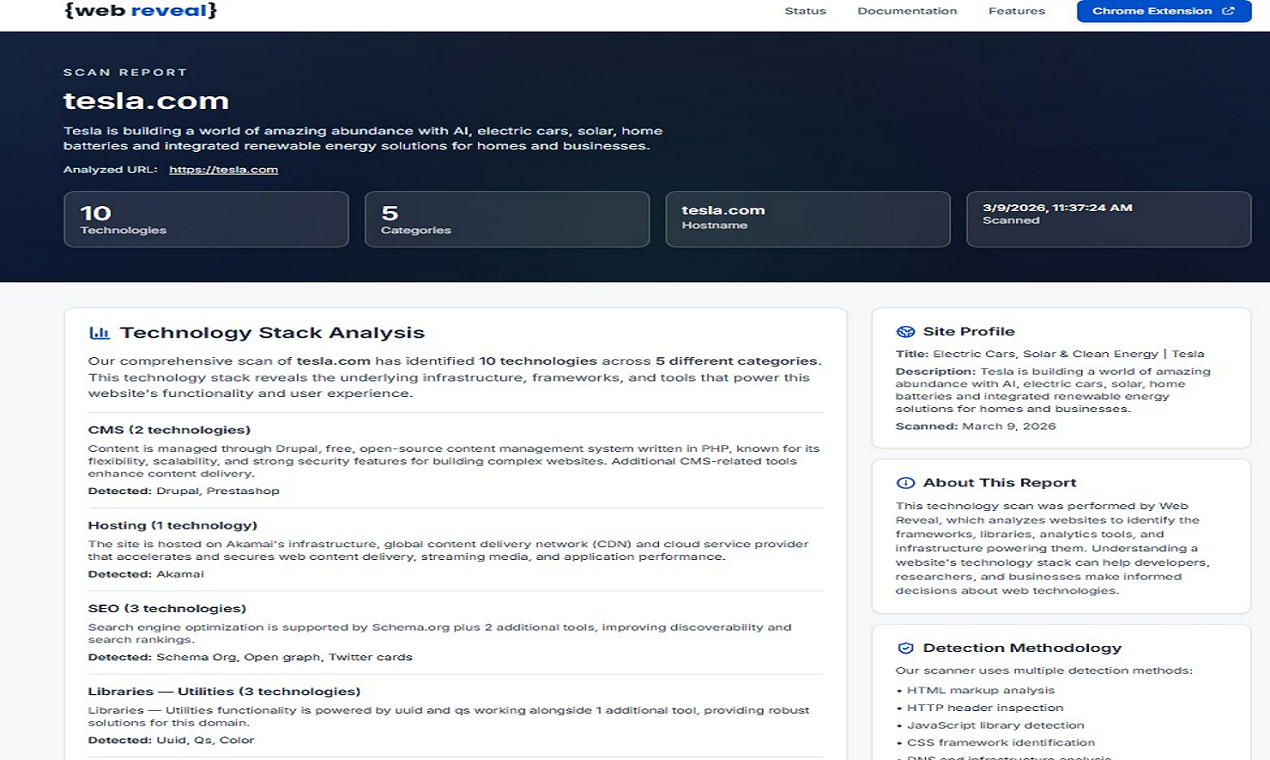This screenshot has width=1270, height=760.
Task: Click the Site Profile globe icon
Action: pyautogui.click(x=906, y=332)
